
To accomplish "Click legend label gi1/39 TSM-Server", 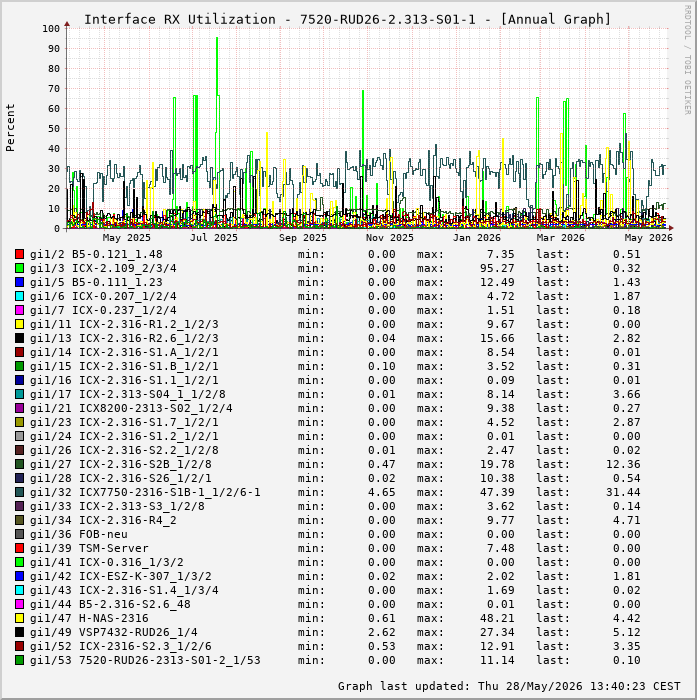I will coord(89,548).
